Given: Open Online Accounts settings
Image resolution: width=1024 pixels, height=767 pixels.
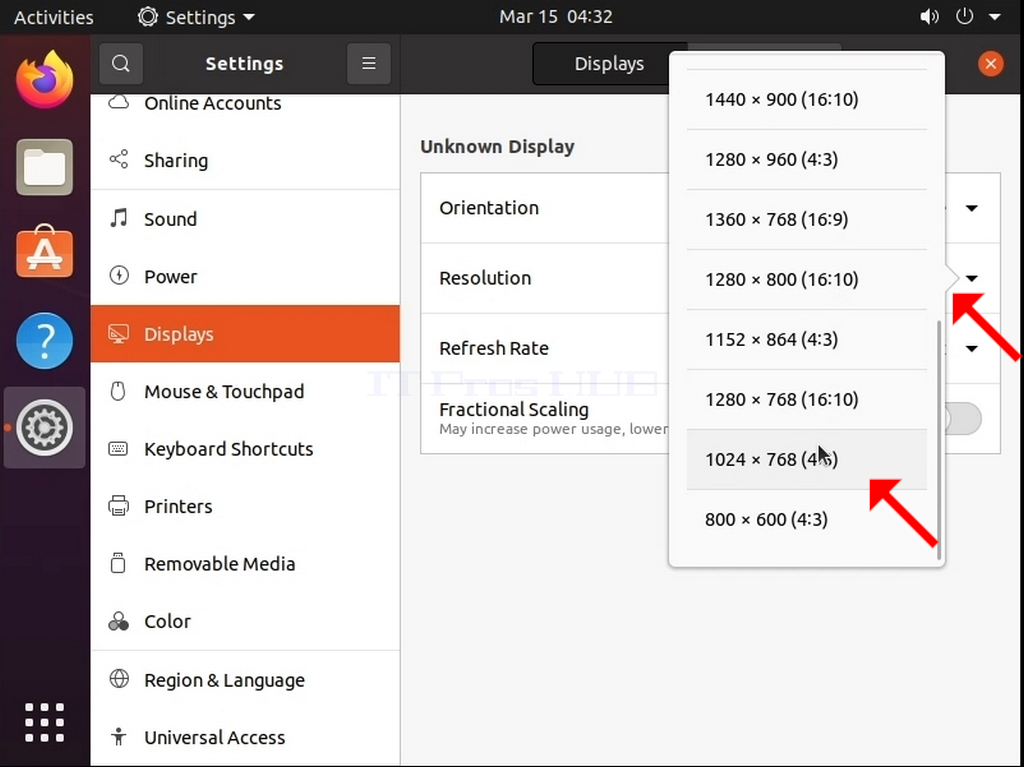Looking at the screenshot, I should pyautogui.click(x=246, y=103).
